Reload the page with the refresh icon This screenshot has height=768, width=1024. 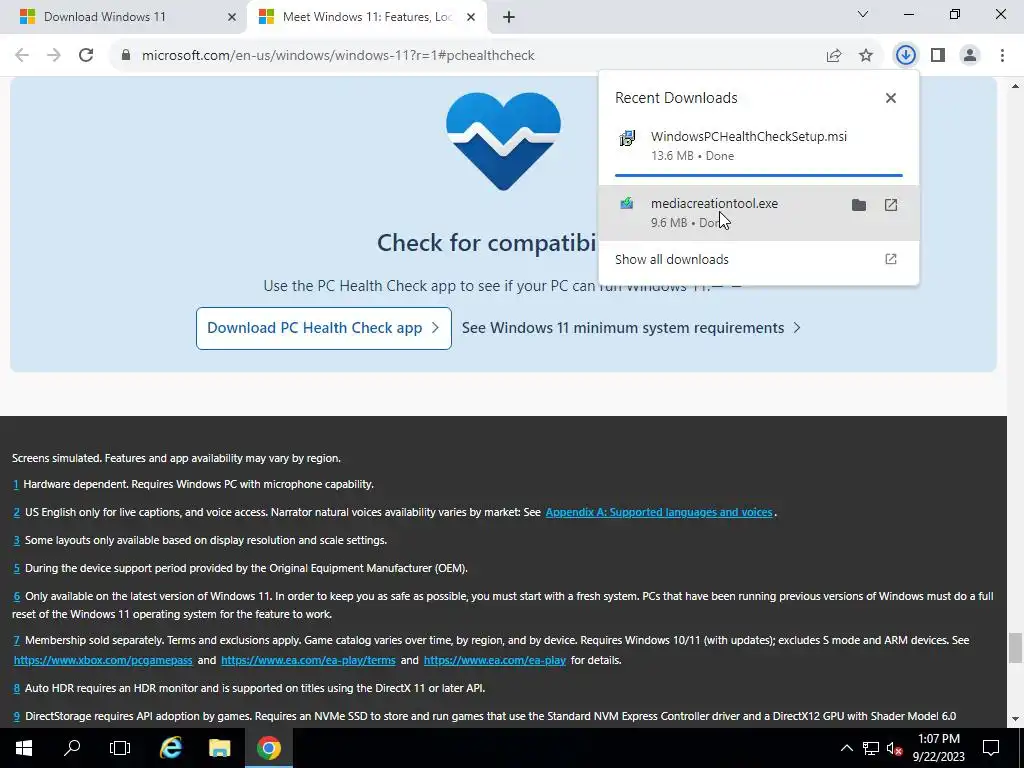click(x=86, y=56)
